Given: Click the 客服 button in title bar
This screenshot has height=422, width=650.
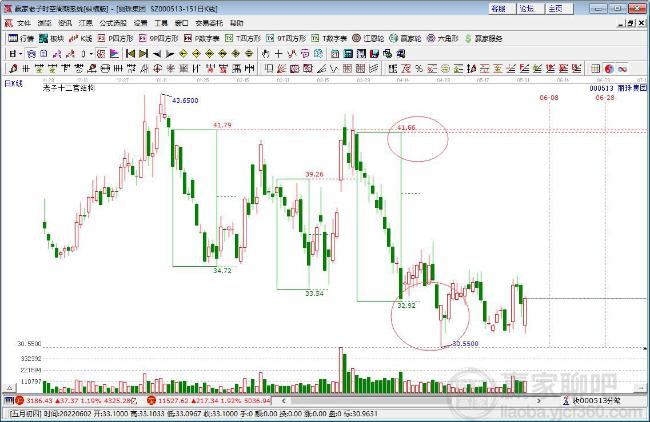Looking at the screenshot, I should point(500,8).
